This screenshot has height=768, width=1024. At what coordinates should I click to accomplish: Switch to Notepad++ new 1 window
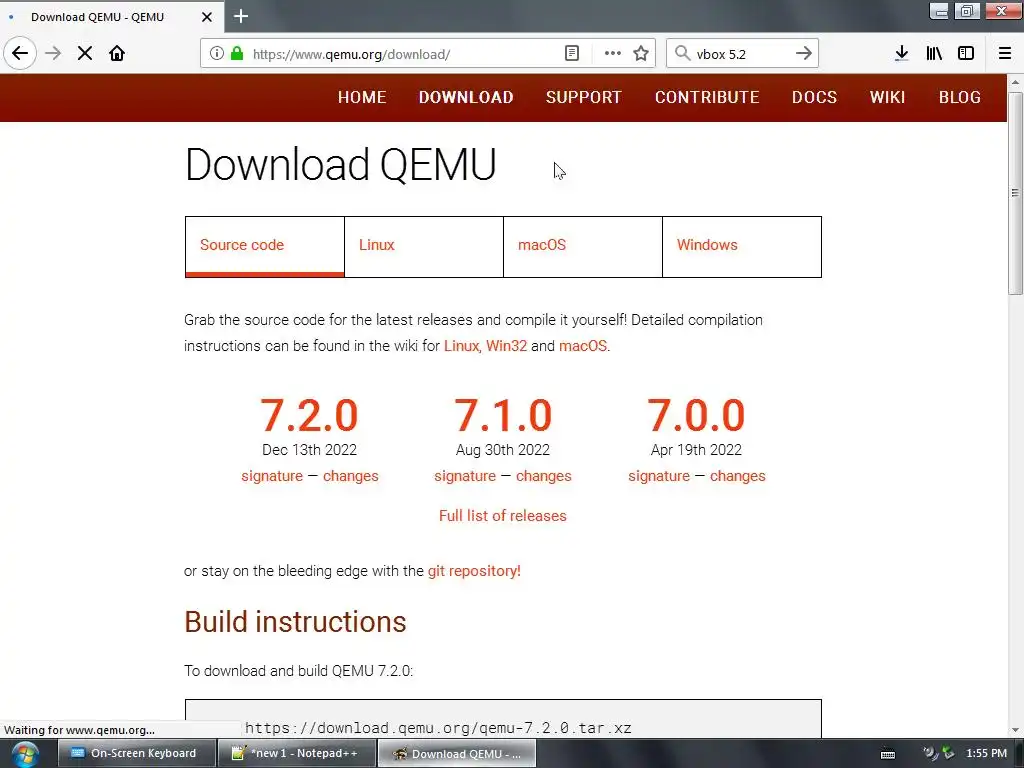pos(296,753)
